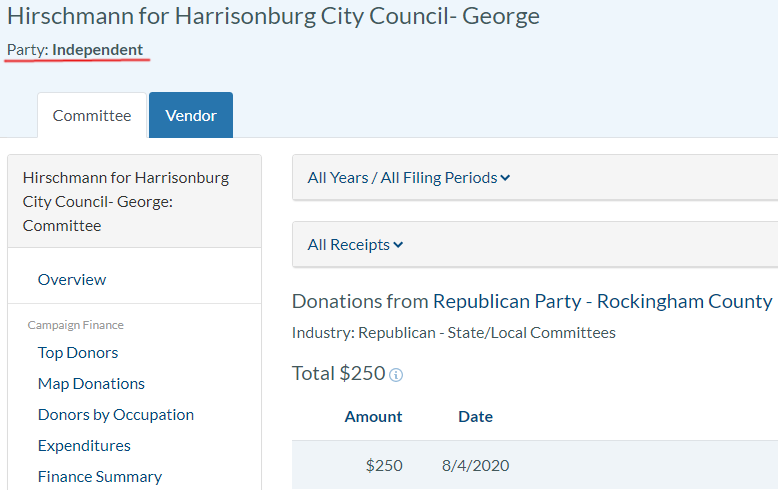View Donors by Occupation
This screenshot has height=490, width=778.
tap(116, 415)
